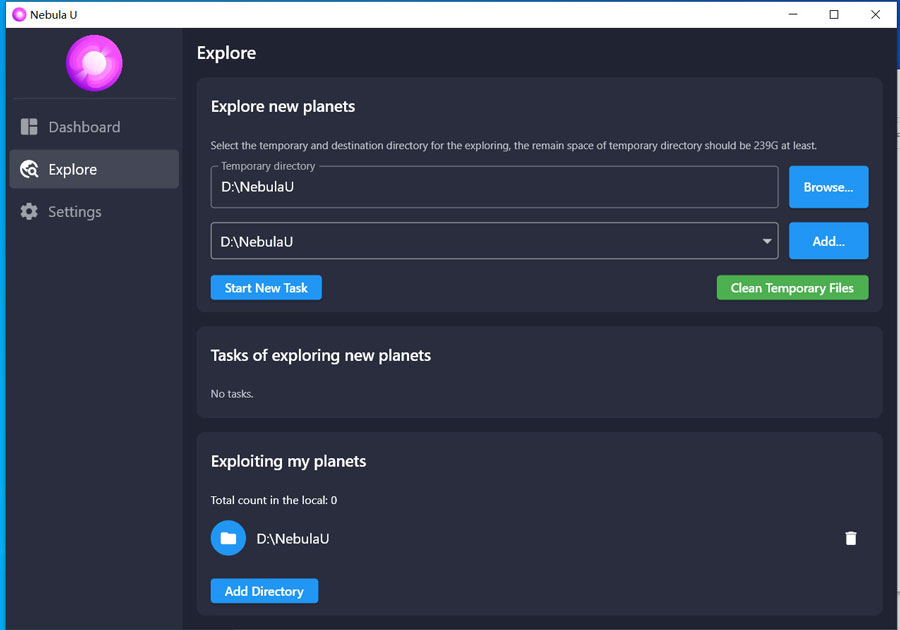Click the large Nebula logo in sidebar
This screenshot has height=630, width=900.
[x=94, y=63]
